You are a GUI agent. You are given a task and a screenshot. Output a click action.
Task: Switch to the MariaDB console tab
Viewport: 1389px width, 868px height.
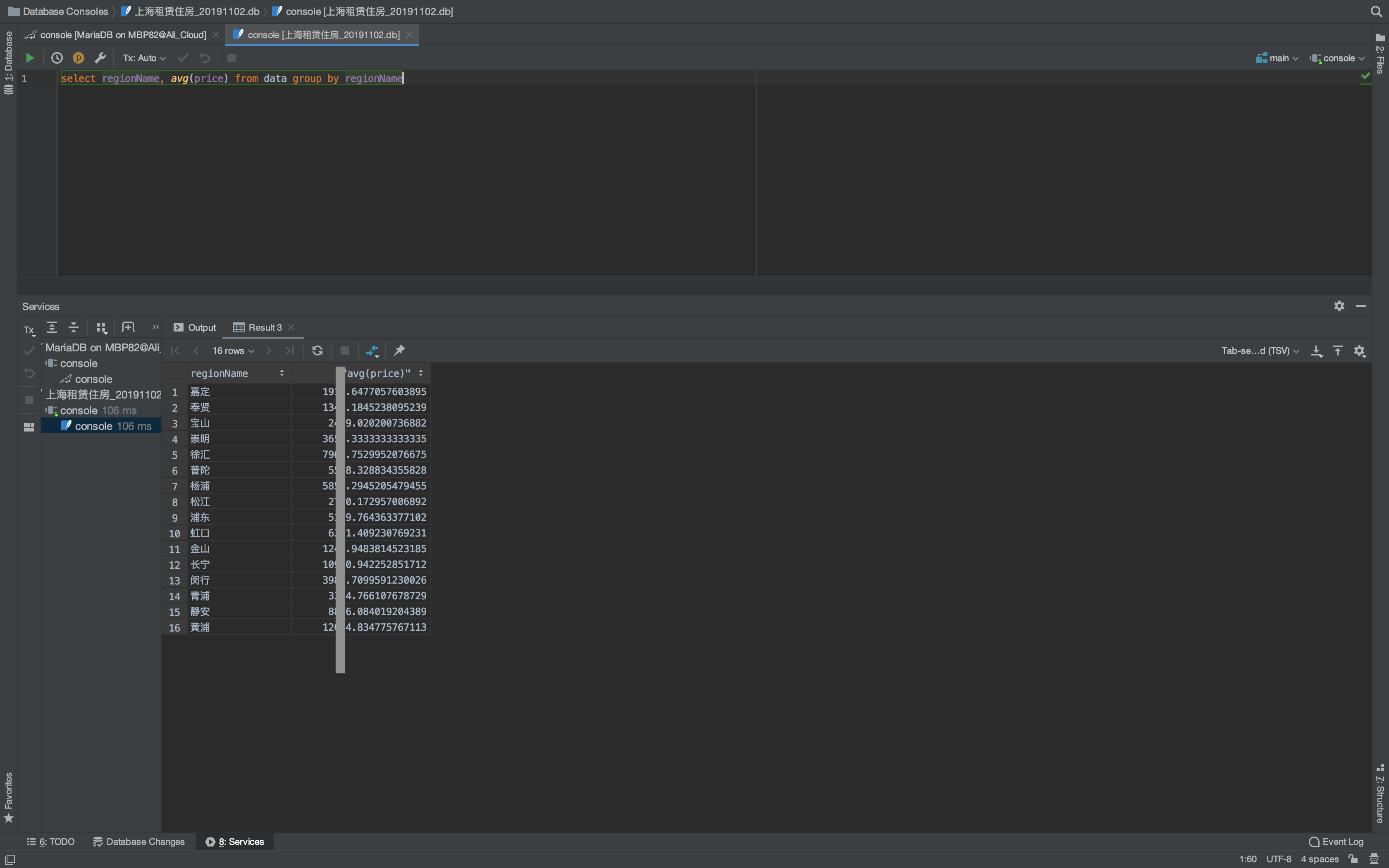click(122, 35)
